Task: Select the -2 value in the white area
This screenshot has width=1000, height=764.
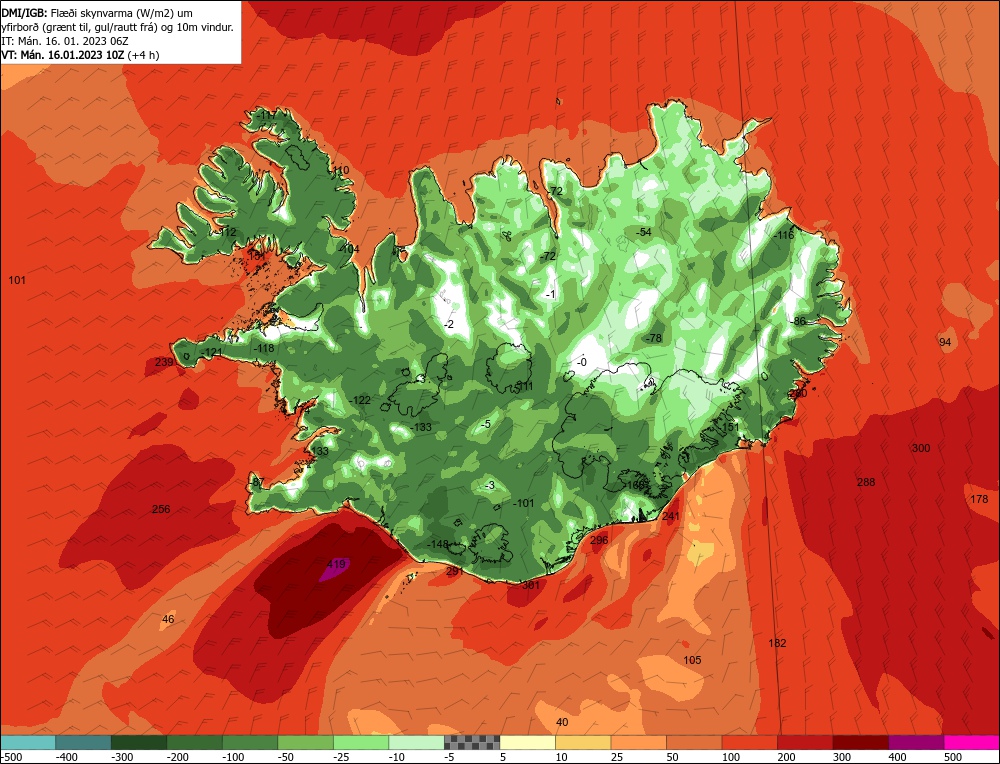Action: point(448,324)
